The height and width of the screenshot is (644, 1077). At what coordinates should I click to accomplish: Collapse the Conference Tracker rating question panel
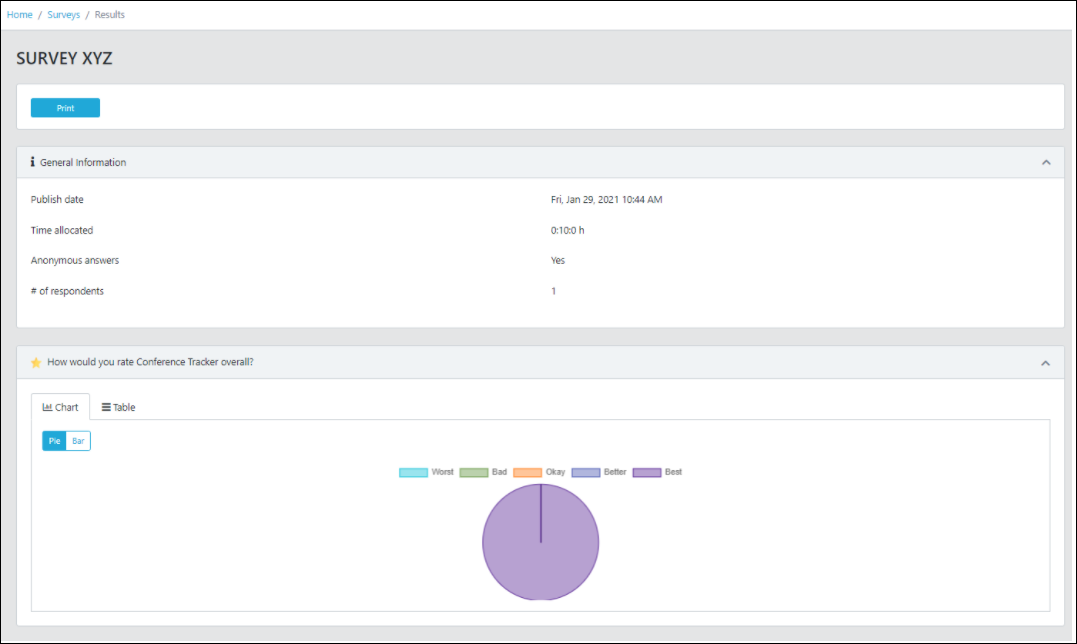coord(1045,363)
